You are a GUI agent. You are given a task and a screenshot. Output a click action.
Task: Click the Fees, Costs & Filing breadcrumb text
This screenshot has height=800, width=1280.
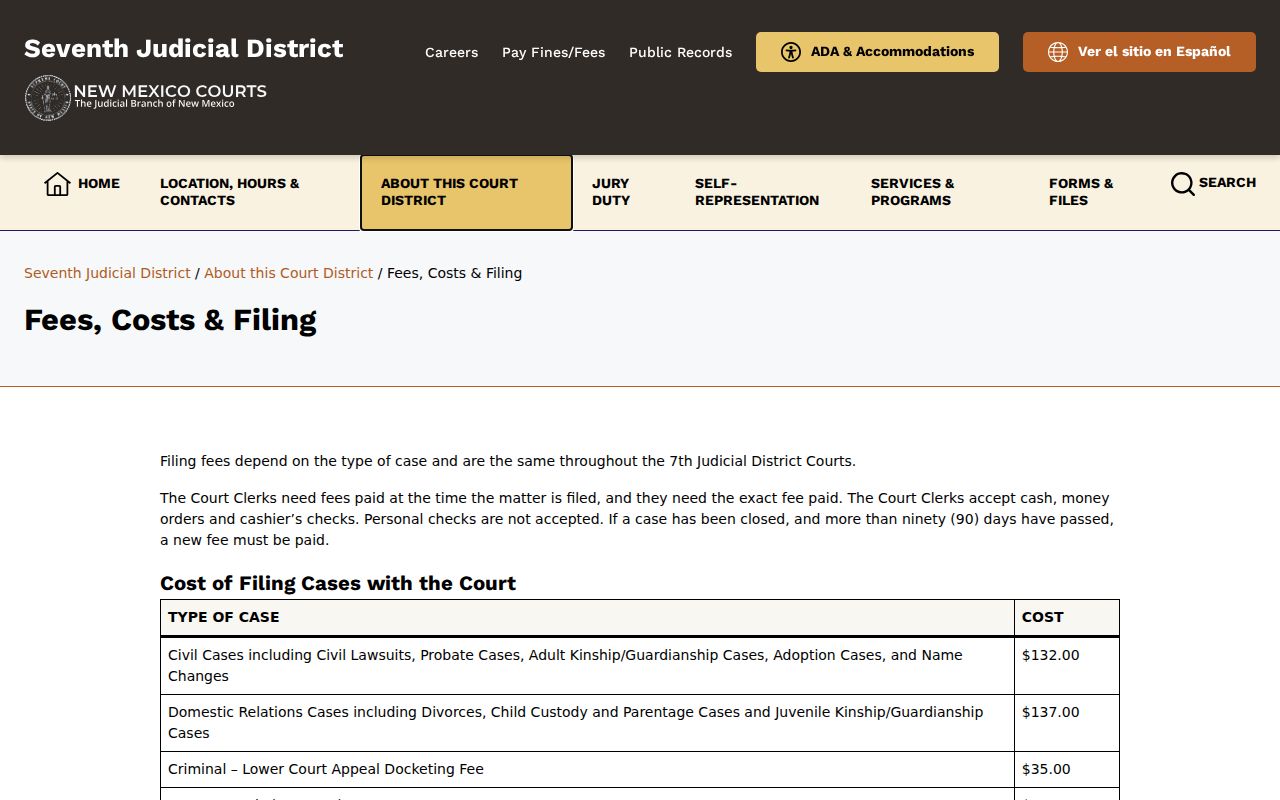454,273
